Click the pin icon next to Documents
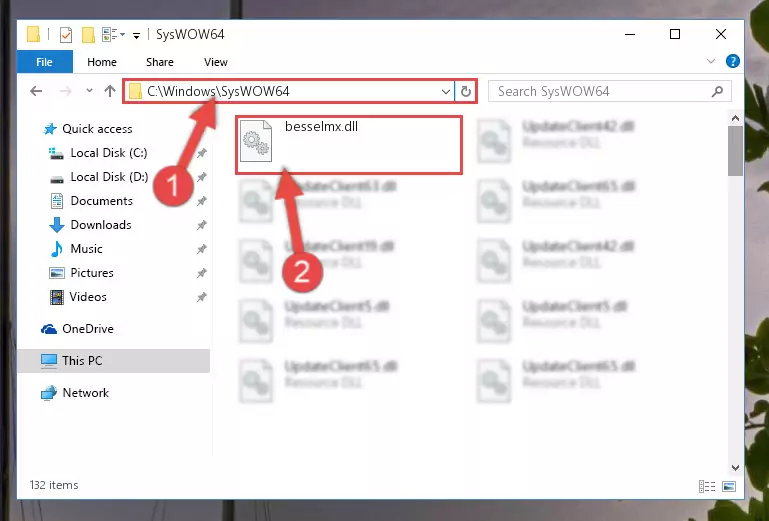The width and height of the screenshot is (769, 521). point(202,202)
